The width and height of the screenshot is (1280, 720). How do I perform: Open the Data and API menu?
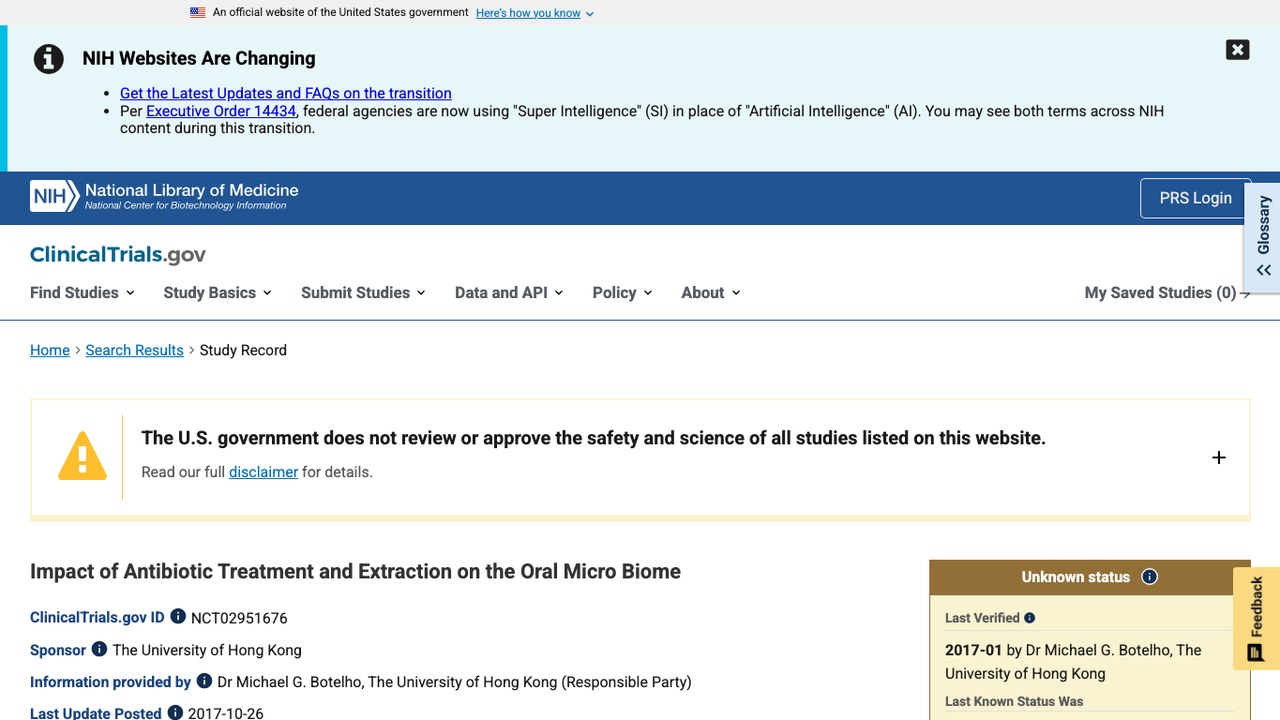pos(509,292)
